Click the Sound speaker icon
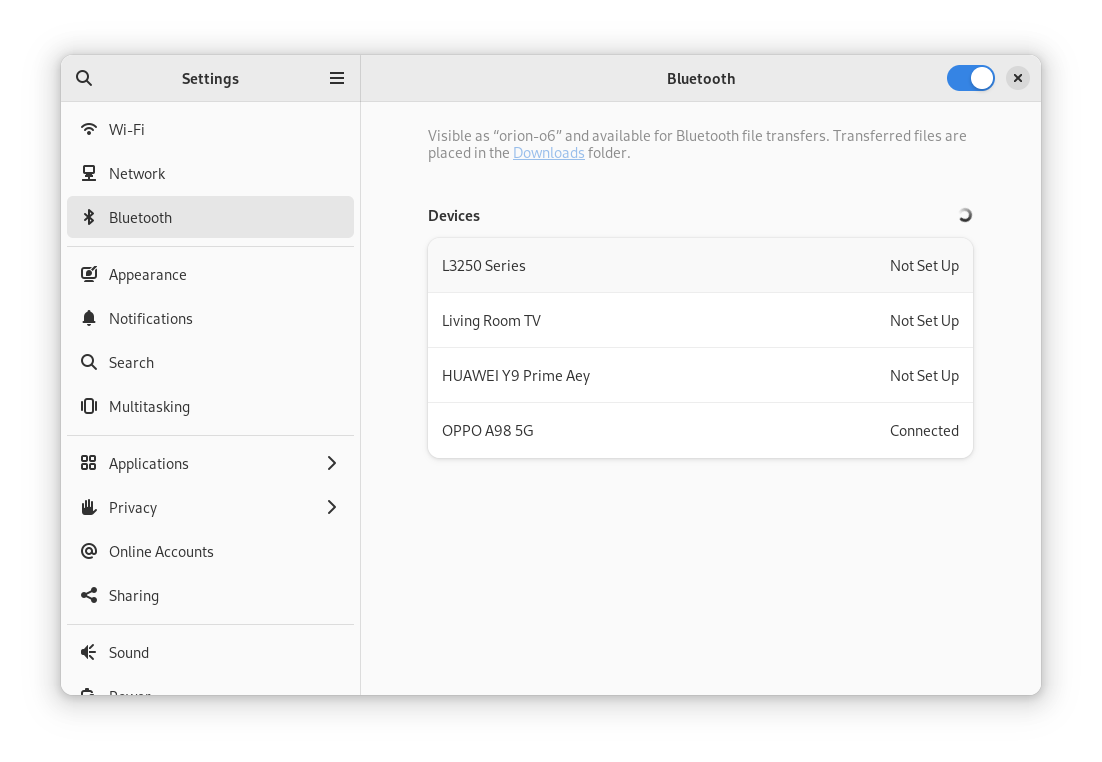The height and width of the screenshot is (762, 1102). coord(89,652)
